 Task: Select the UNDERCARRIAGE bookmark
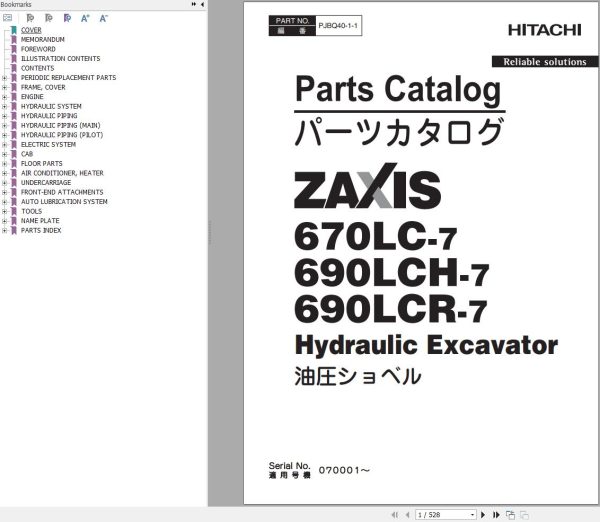pyautogui.click(x=46, y=183)
